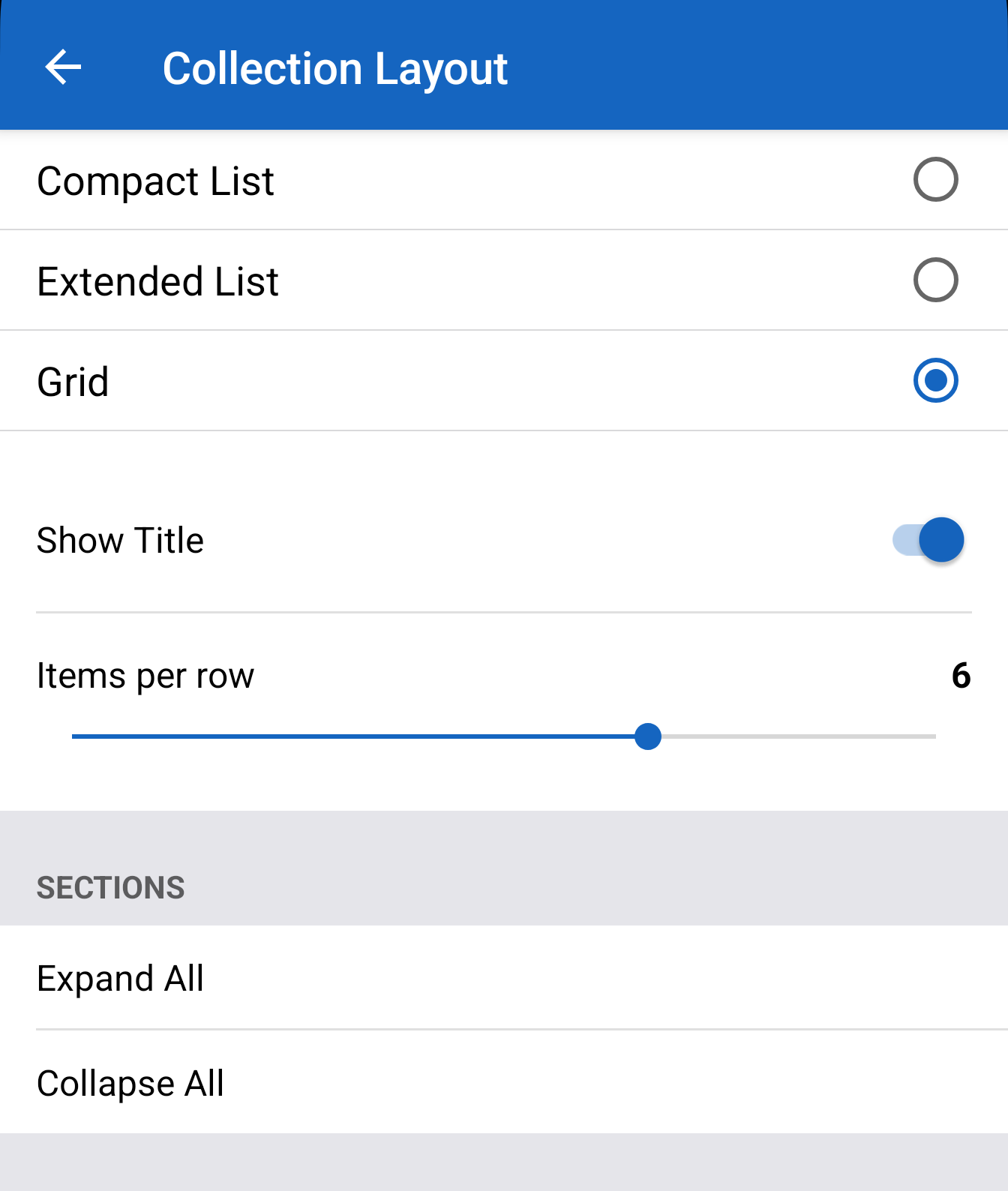Tap the back arrow icon
The height and width of the screenshot is (1191, 1008).
pos(63,67)
